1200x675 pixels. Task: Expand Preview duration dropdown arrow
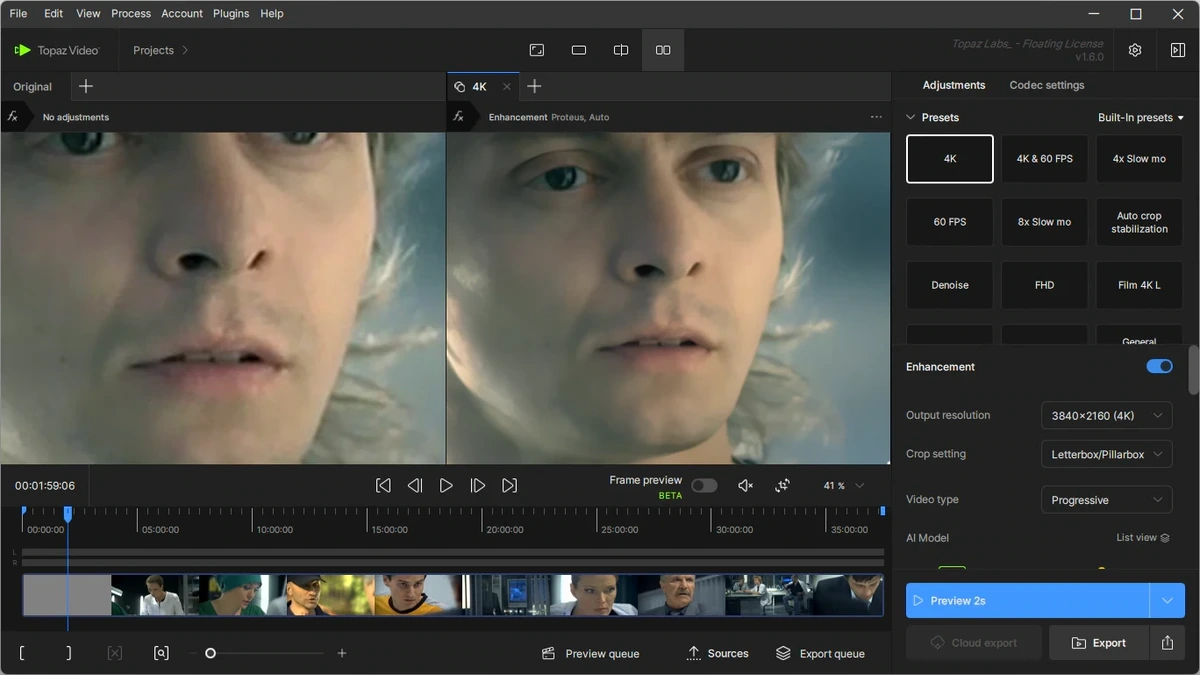point(1167,601)
